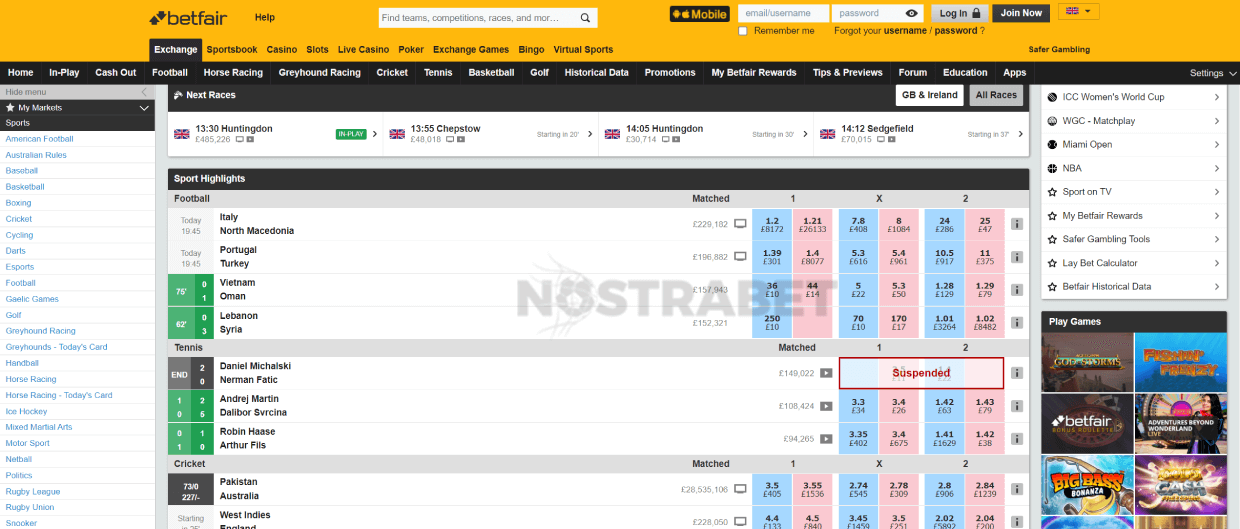The height and width of the screenshot is (529, 1240).
Task: Click the IN-PLAY badge on 13:30 Huntingdon
Action: (x=351, y=133)
